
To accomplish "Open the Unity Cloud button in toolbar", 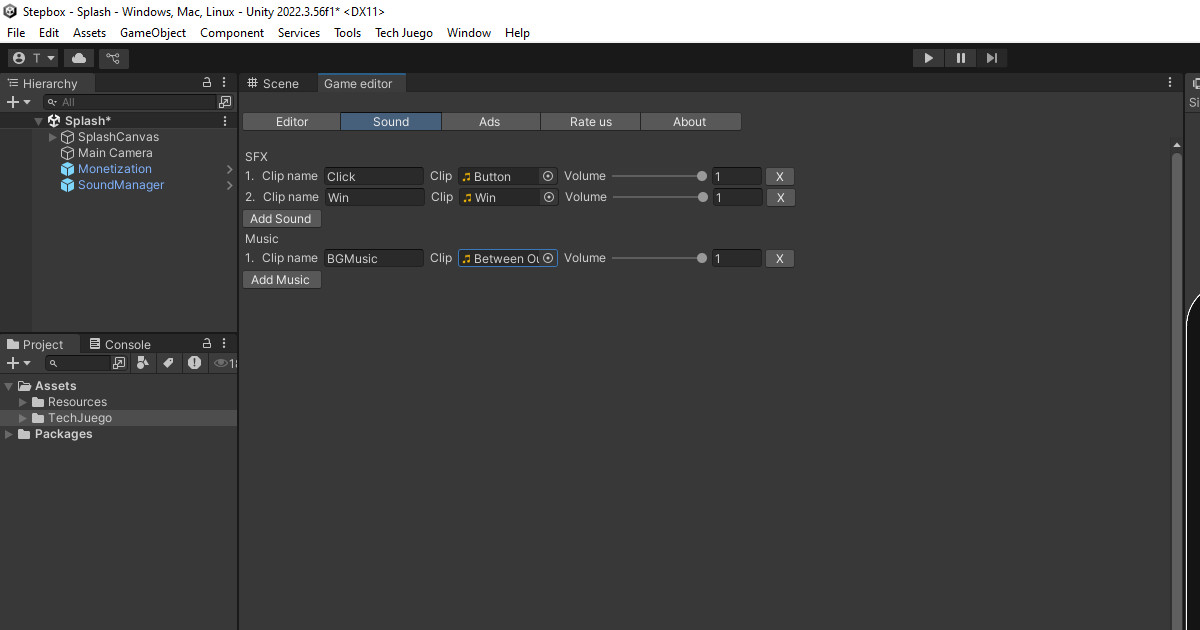I will (79, 58).
